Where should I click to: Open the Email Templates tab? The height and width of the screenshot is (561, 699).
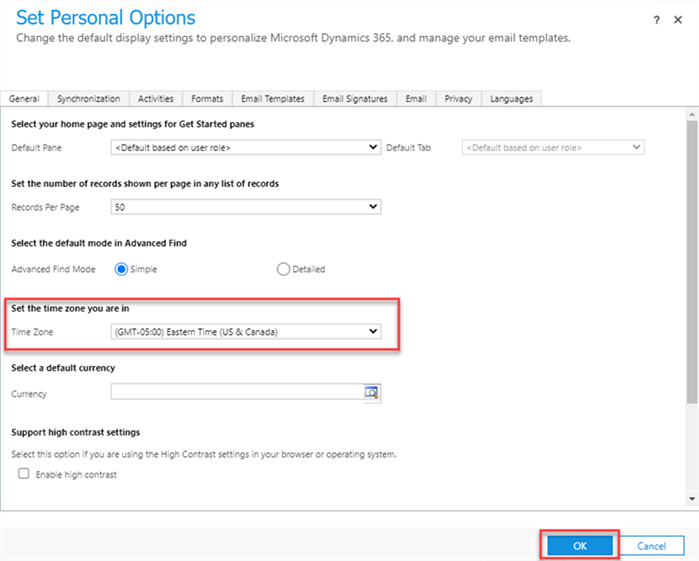pyautogui.click(x=273, y=99)
